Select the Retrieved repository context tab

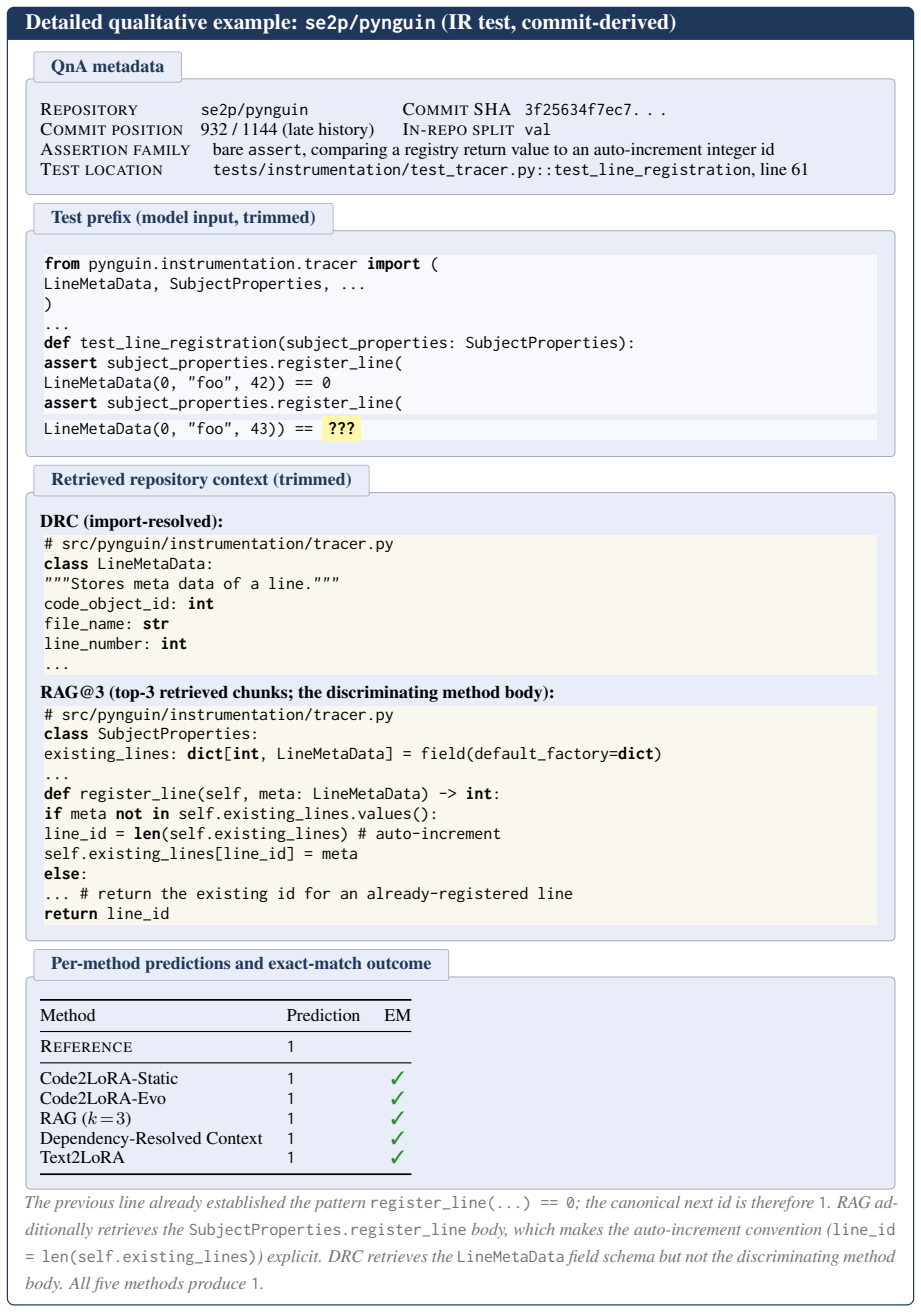[201, 480]
